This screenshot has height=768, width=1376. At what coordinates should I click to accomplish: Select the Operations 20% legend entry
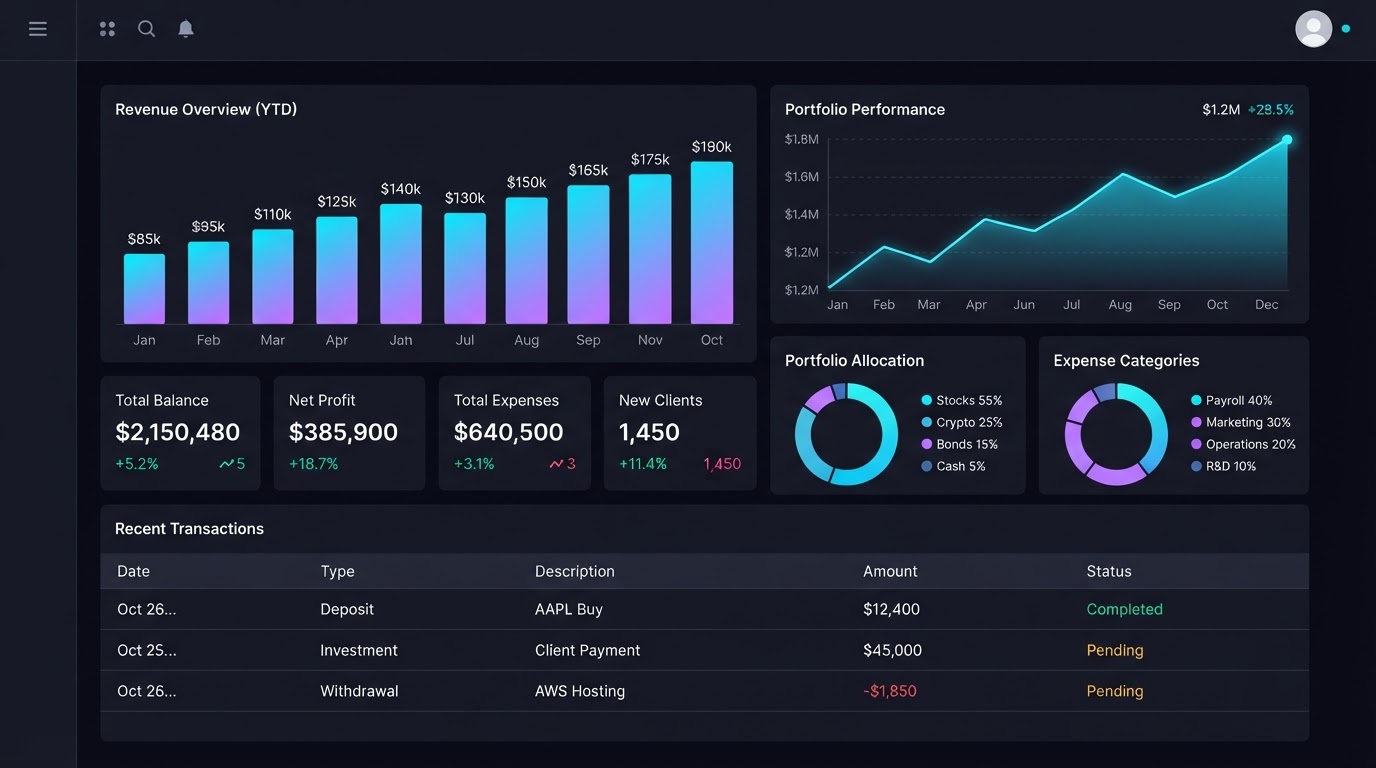[1243, 444]
